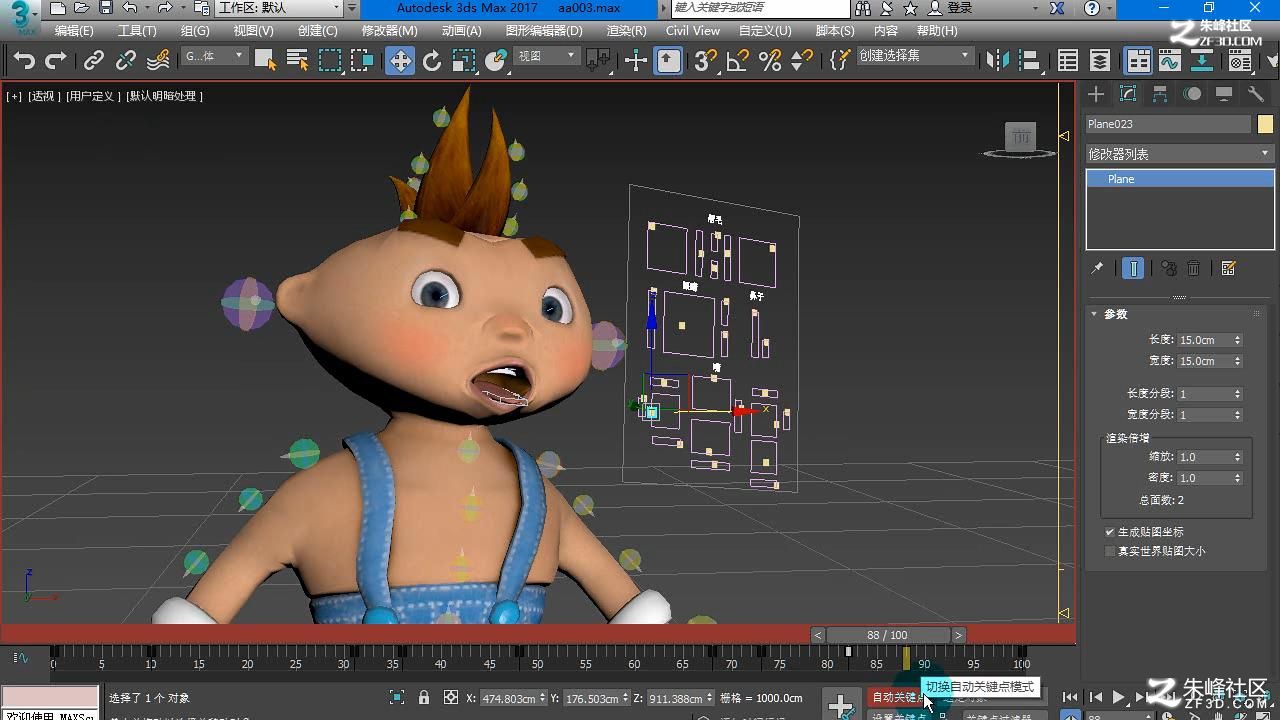Screen dimensions: 1280x720
Task: Open the Render Setup icon
Action: tap(1240, 61)
